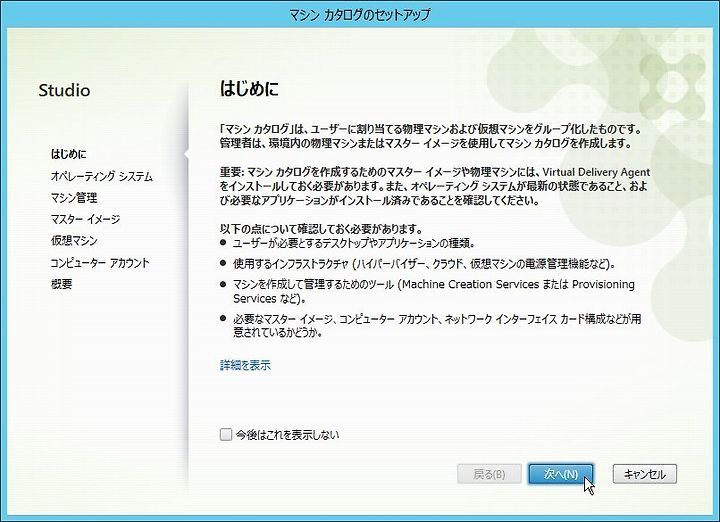Select the オペレーティング システム step
This screenshot has height=522, width=720.
coord(101,176)
